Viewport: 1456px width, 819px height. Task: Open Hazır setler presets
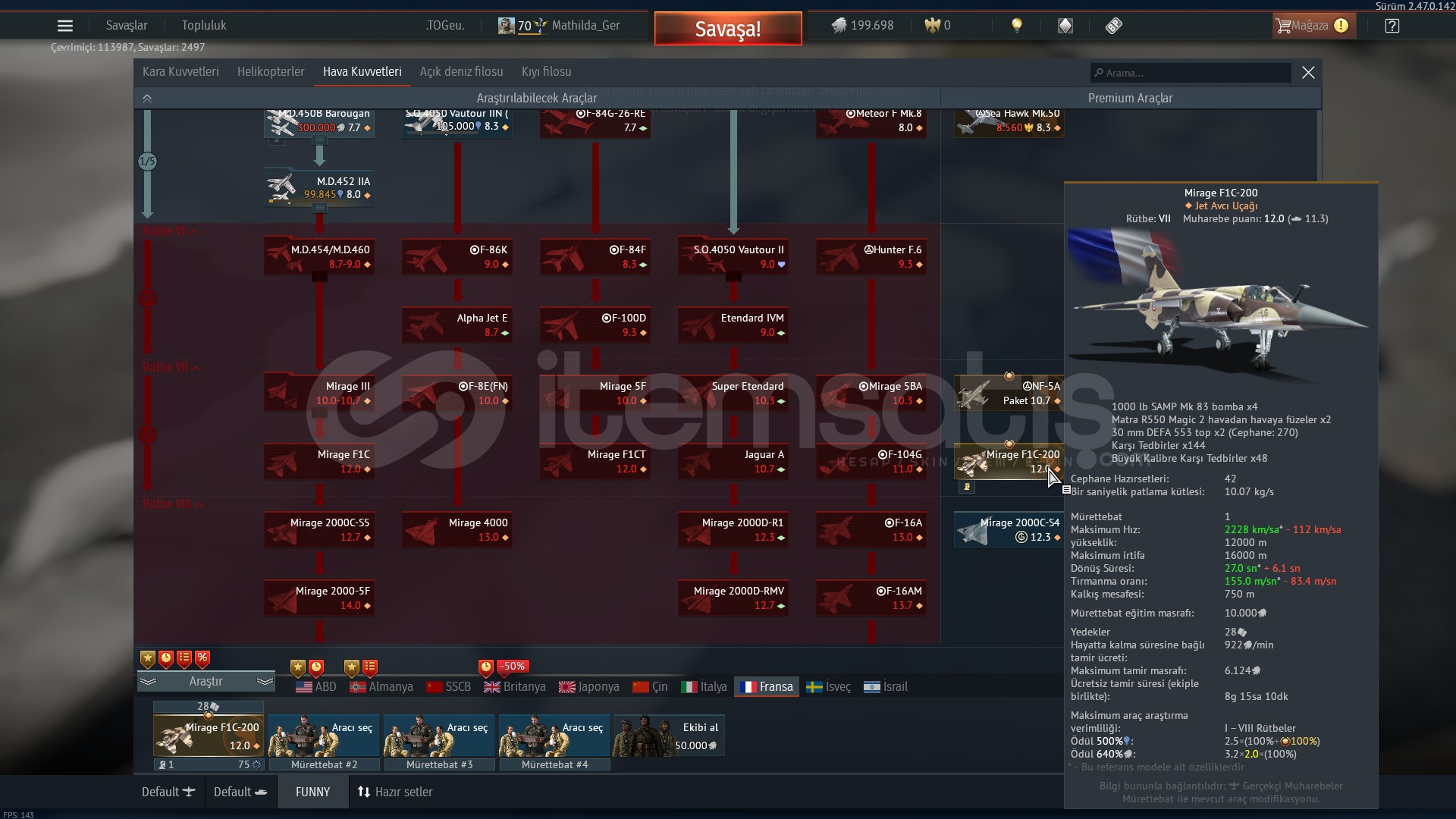coord(395,792)
